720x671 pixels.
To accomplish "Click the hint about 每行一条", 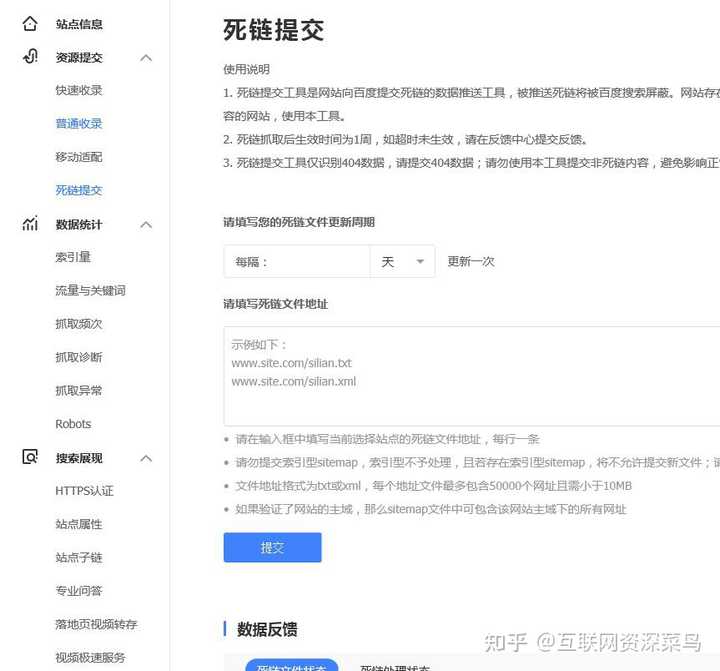I will pos(387,439).
